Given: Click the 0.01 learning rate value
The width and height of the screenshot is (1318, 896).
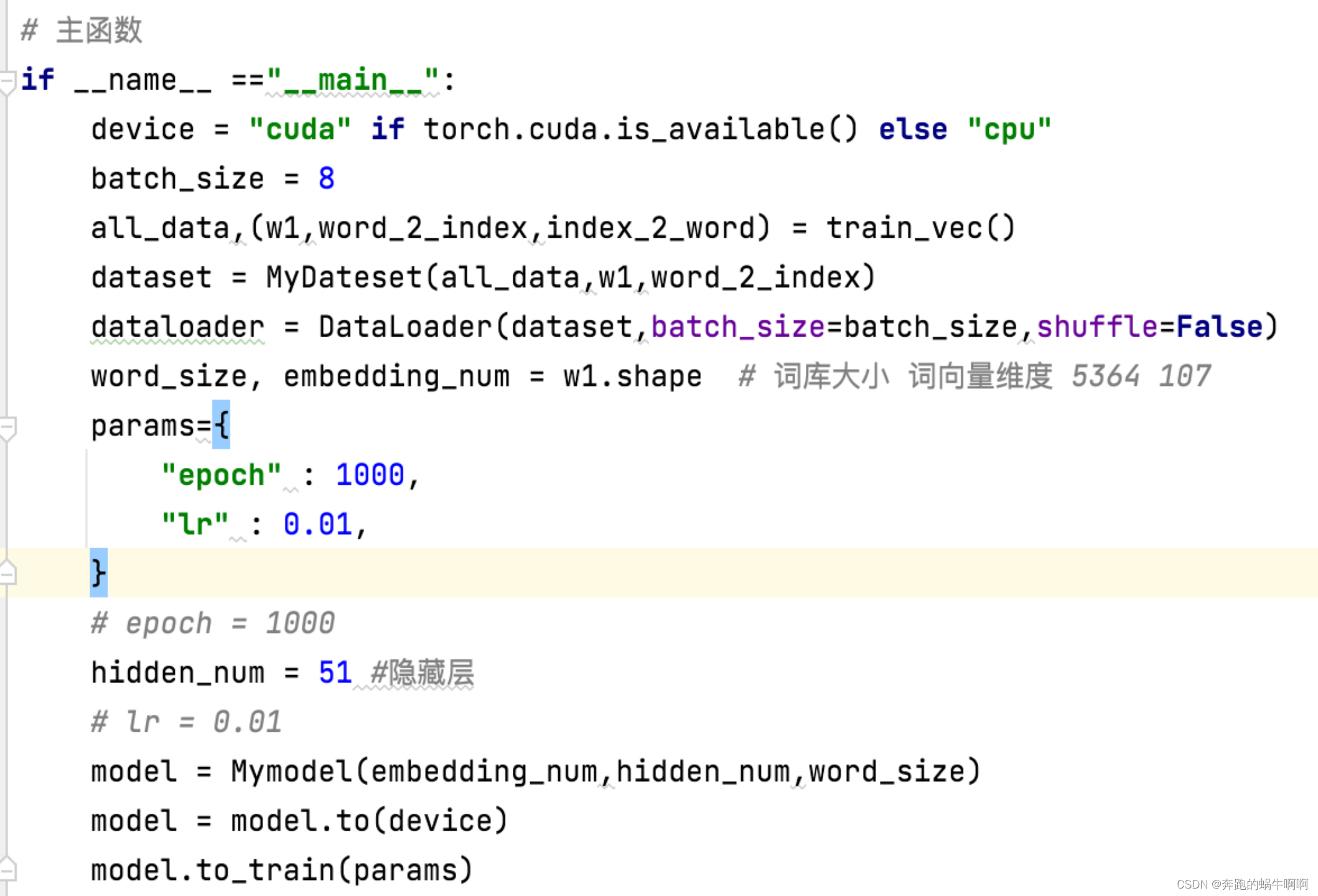Looking at the screenshot, I should pos(317,524).
